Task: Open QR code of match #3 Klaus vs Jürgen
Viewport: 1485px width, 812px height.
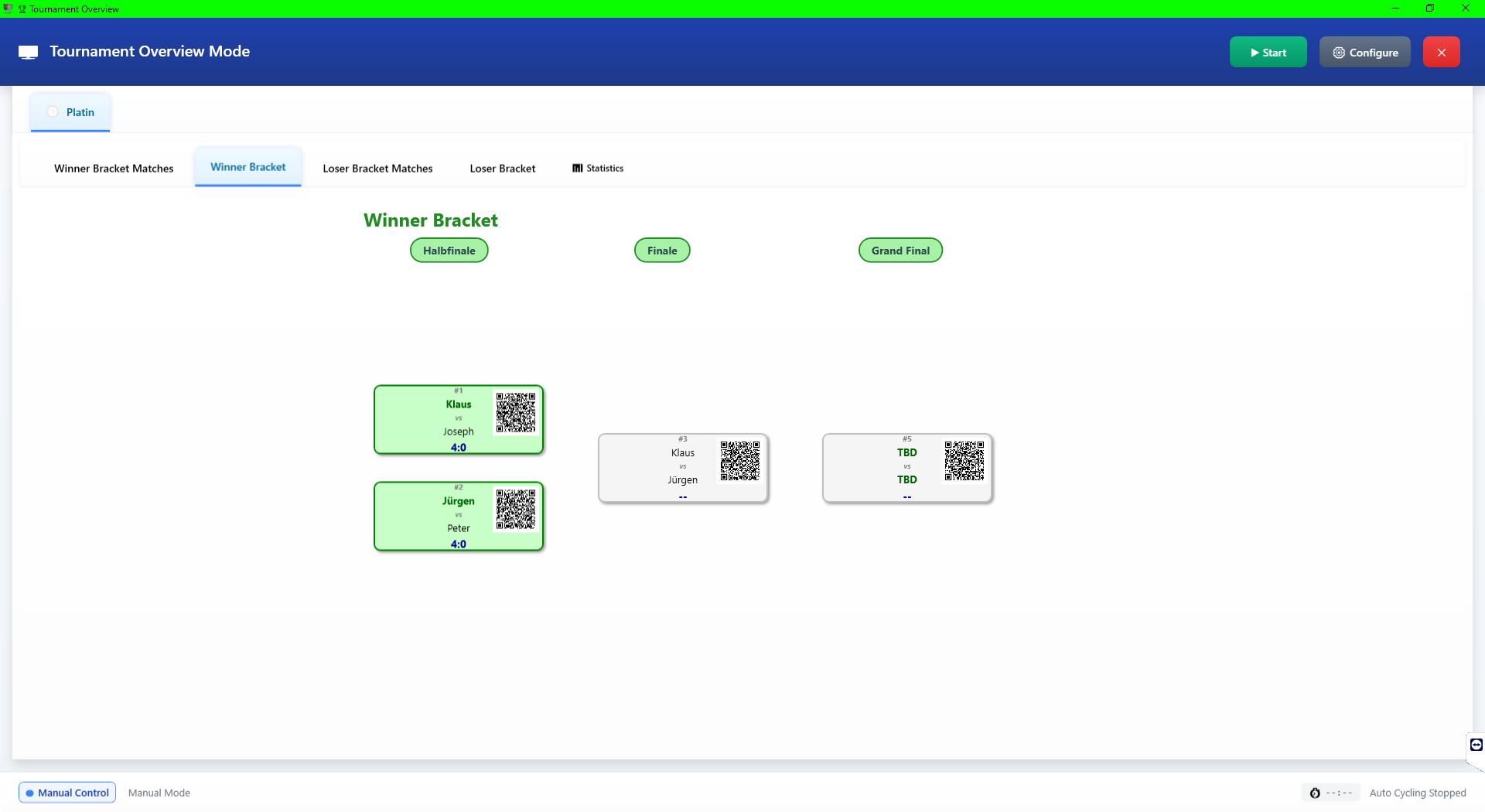Action: (740, 461)
